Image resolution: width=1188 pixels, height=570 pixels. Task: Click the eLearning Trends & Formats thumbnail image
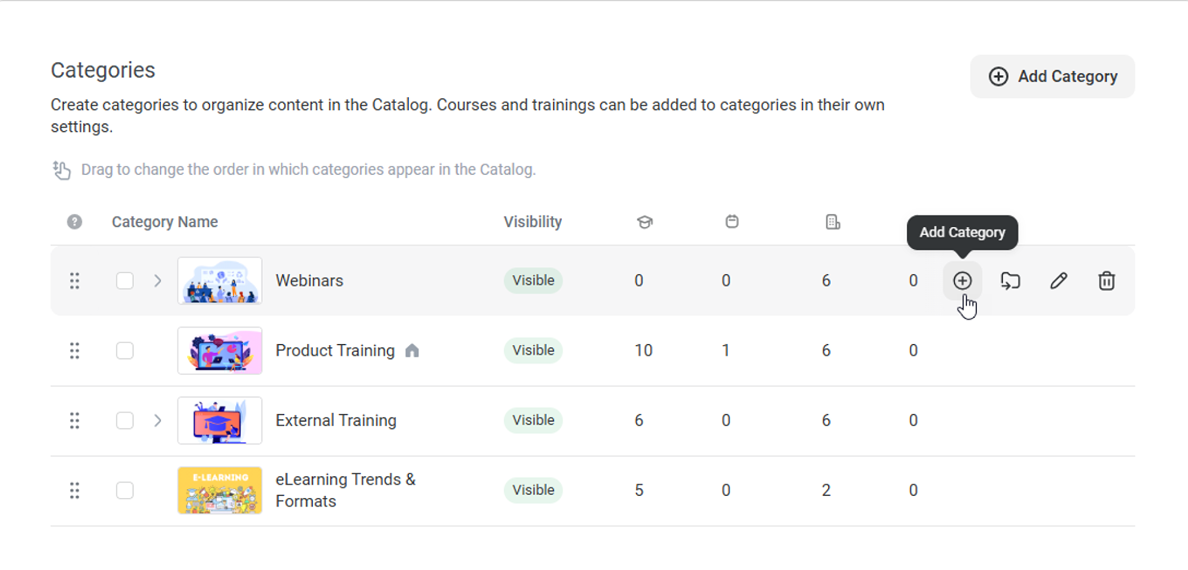tap(220, 491)
